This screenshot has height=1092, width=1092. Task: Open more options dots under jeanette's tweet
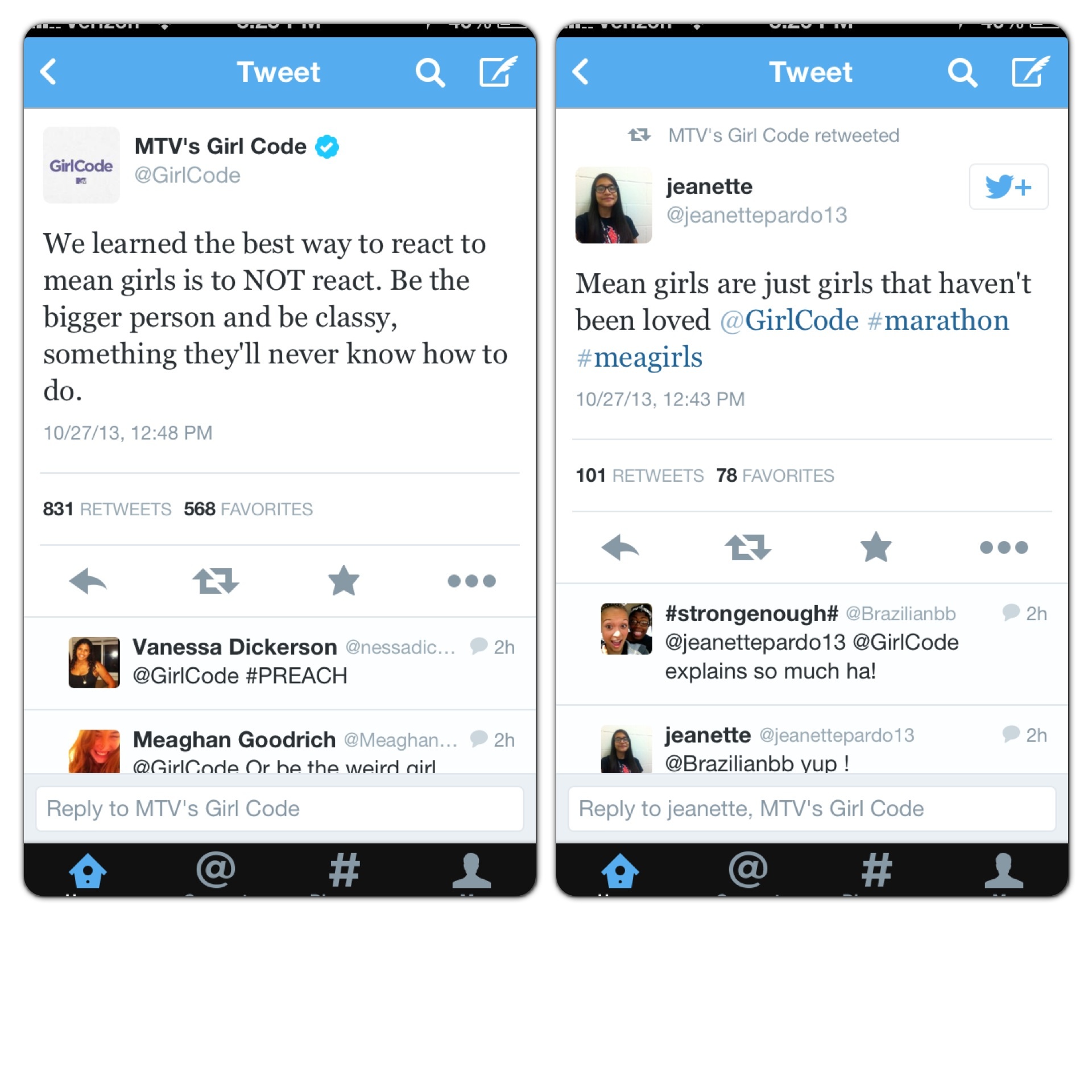tap(1004, 547)
